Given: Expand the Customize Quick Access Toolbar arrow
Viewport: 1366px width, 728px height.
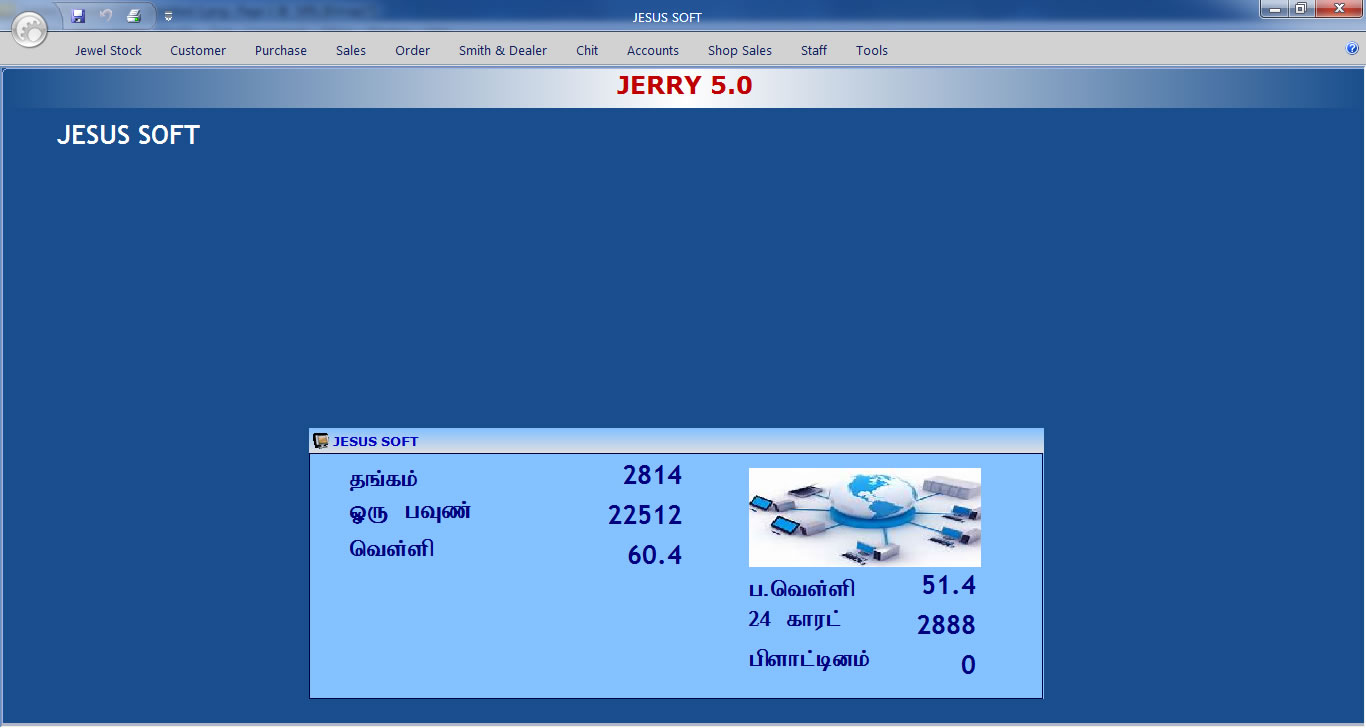Looking at the screenshot, I should (168, 17).
